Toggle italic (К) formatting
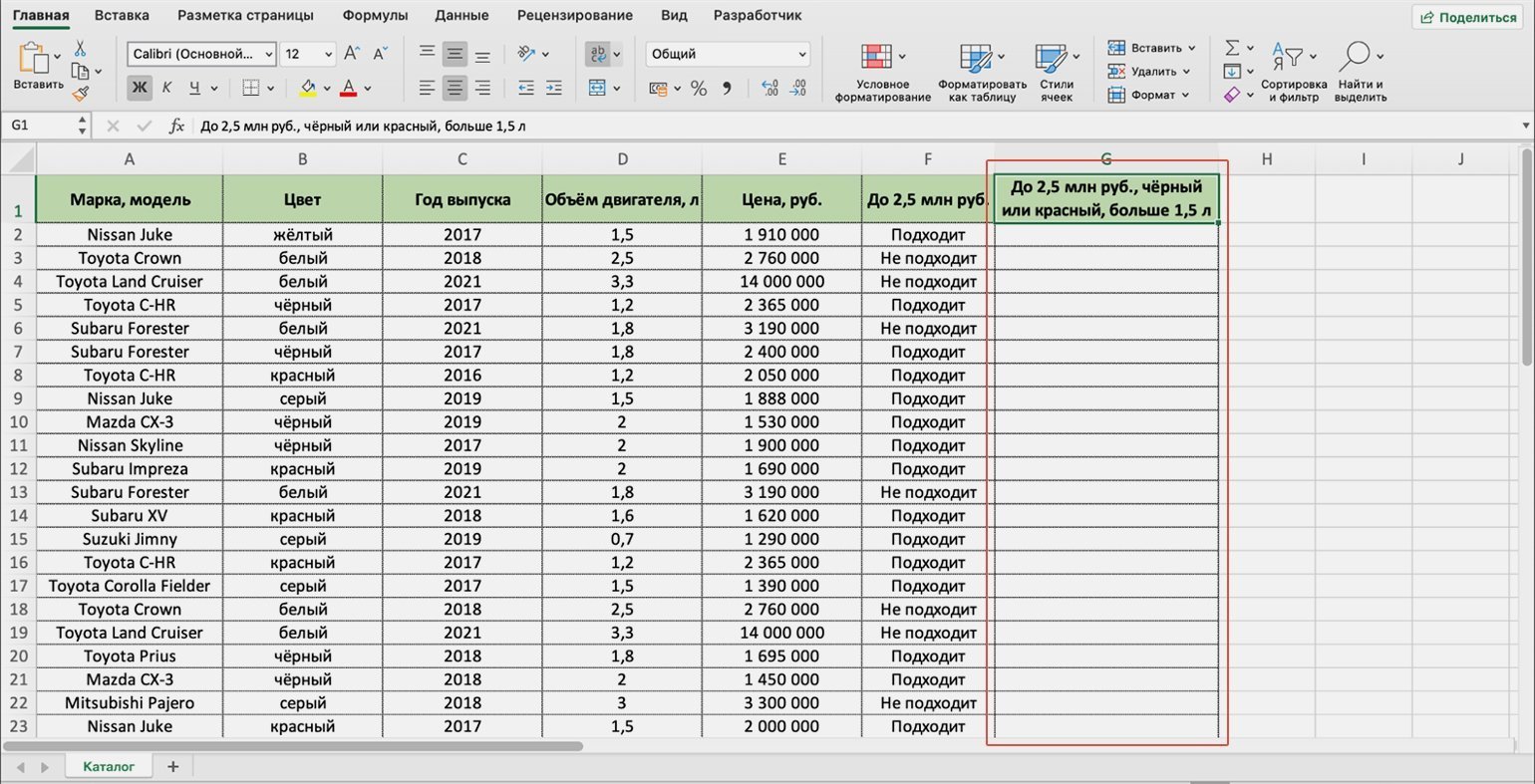 tap(166, 88)
